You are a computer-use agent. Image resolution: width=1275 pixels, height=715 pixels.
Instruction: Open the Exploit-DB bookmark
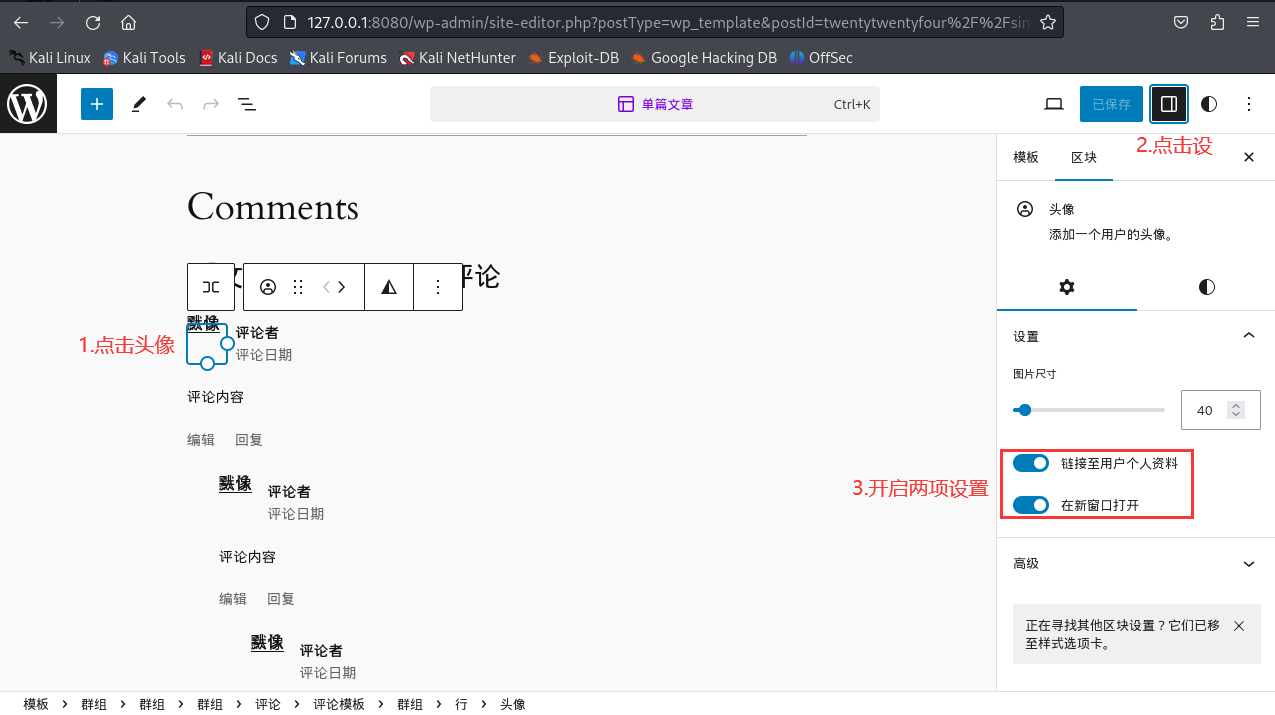574,58
